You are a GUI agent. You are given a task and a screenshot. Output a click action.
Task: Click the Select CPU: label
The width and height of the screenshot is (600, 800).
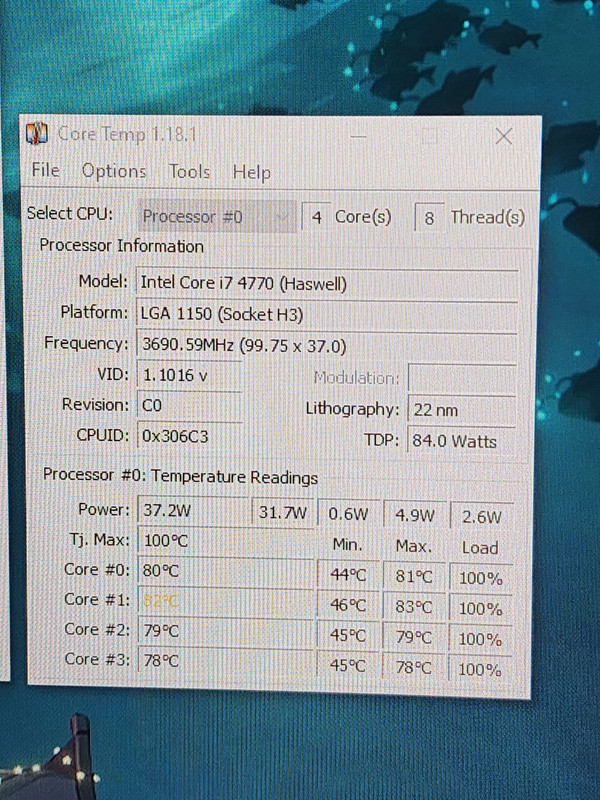(70, 213)
